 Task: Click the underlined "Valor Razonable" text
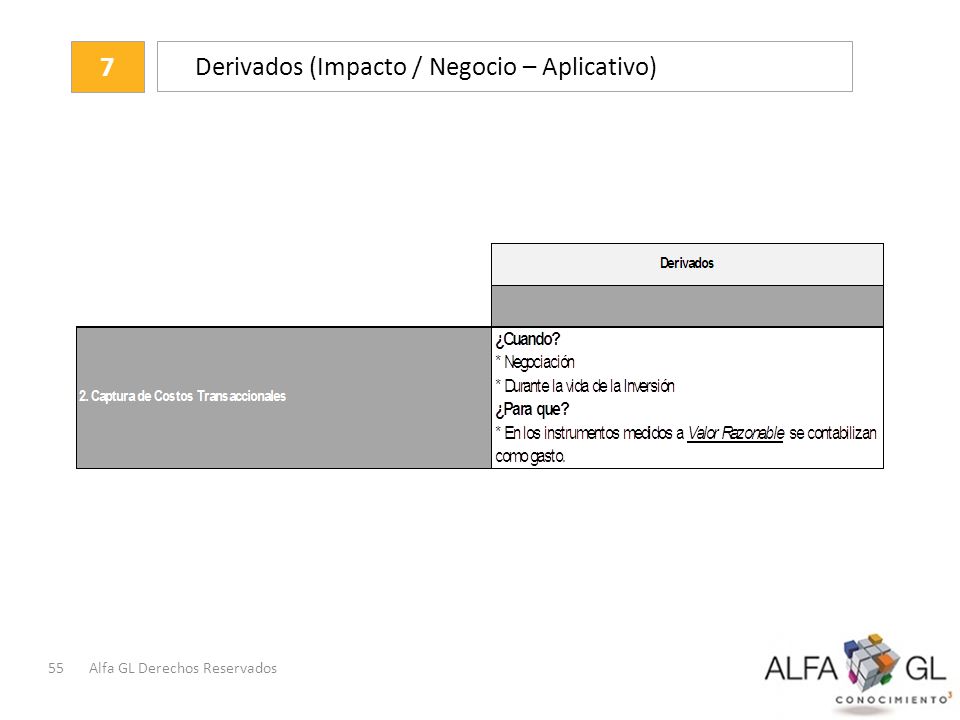pyautogui.click(x=735, y=433)
